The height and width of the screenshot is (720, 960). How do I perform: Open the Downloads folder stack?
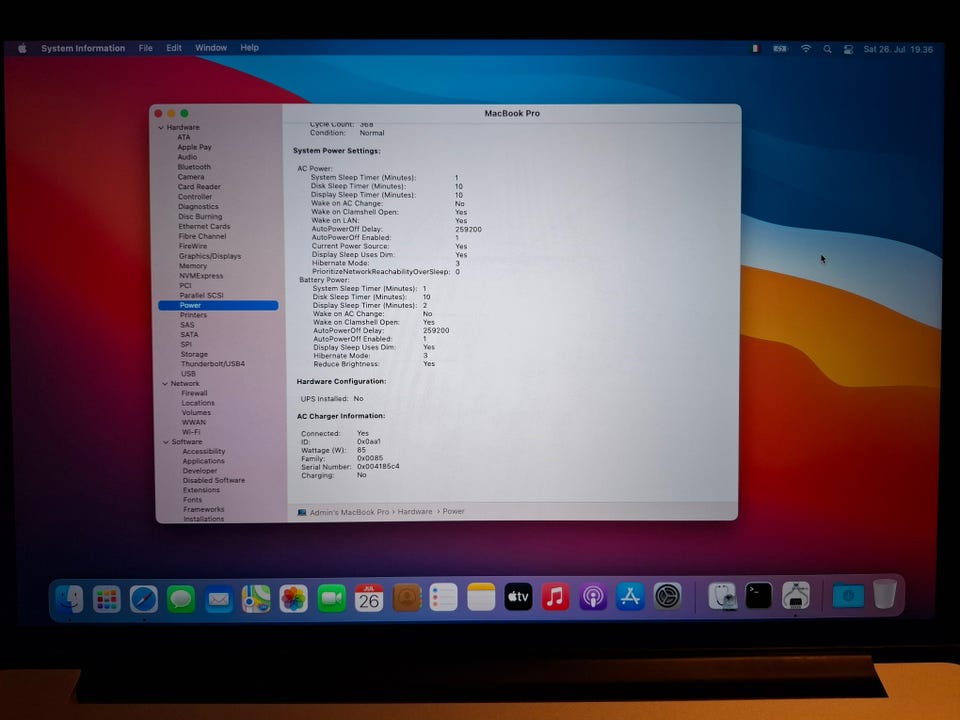[x=848, y=595]
